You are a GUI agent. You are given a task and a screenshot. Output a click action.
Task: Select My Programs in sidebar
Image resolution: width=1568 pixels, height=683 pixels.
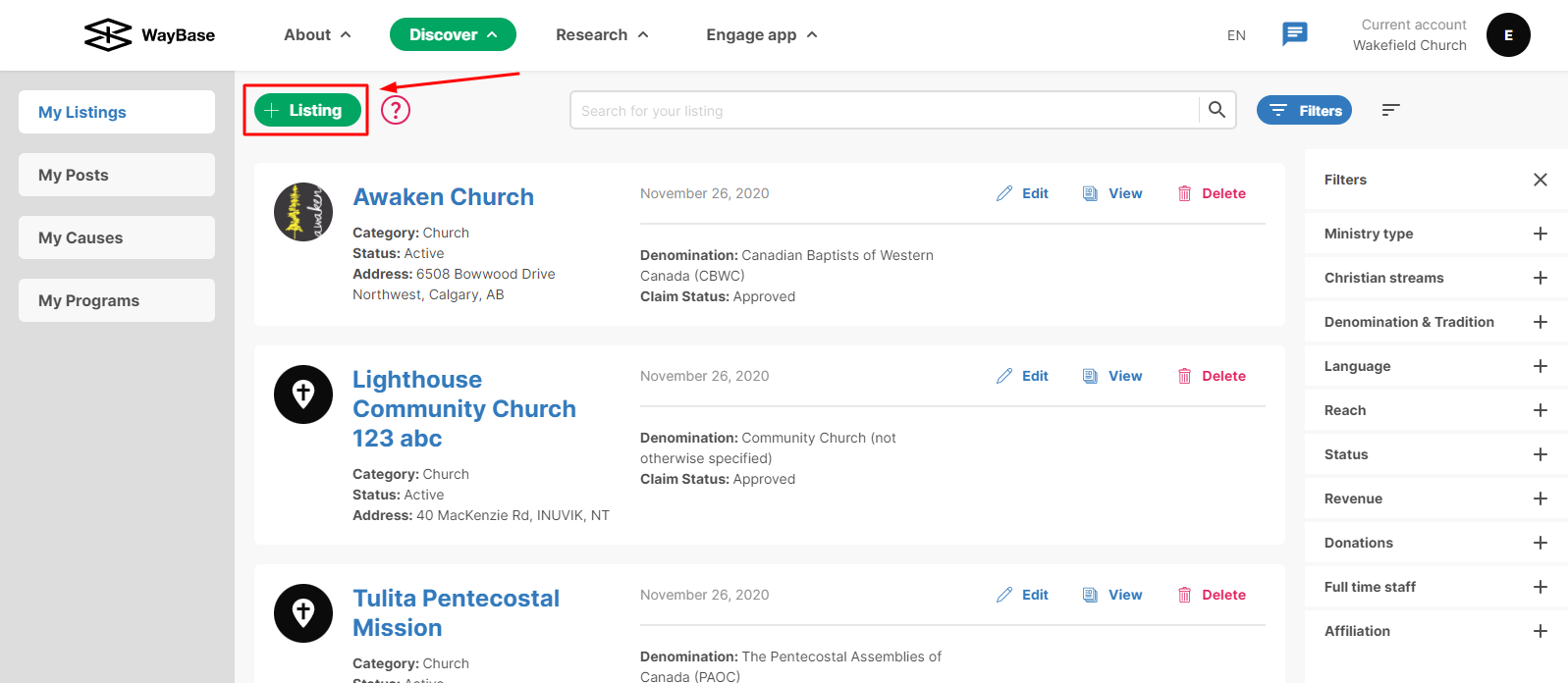(x=117, y=300)
